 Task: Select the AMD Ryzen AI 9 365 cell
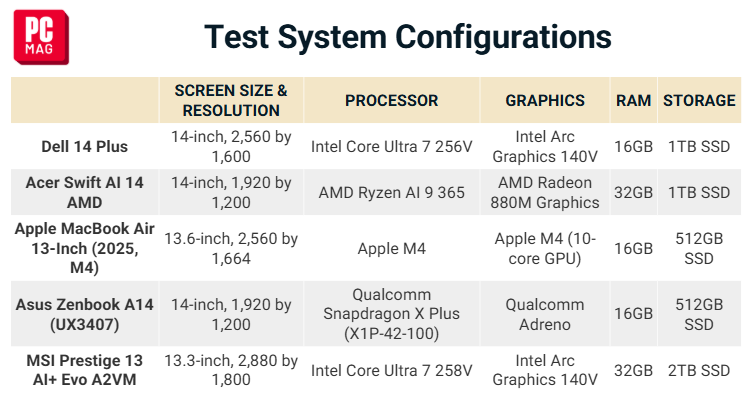click(x=392, y=192)
